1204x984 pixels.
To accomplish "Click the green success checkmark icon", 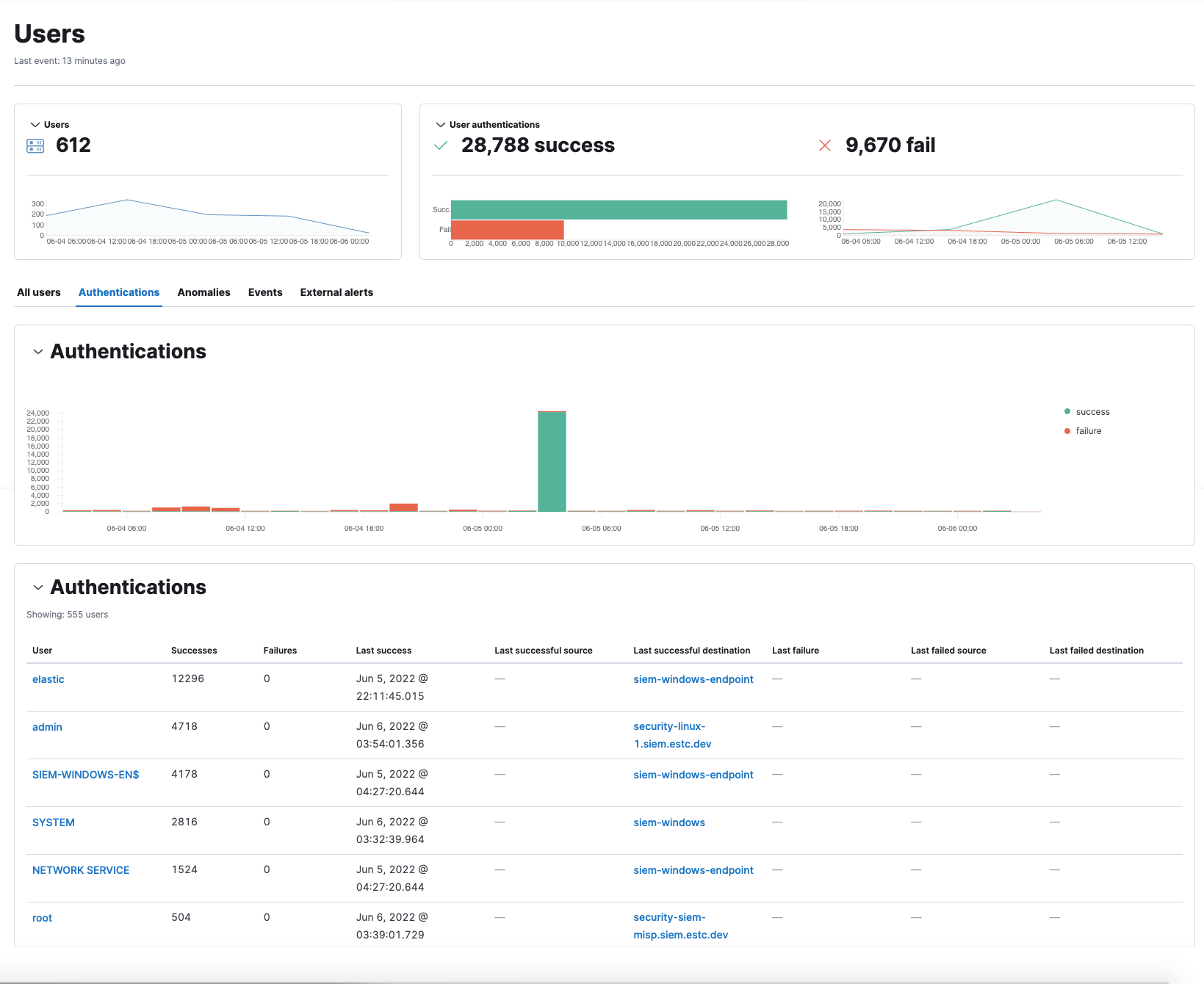I will click(x=441, y=146).
